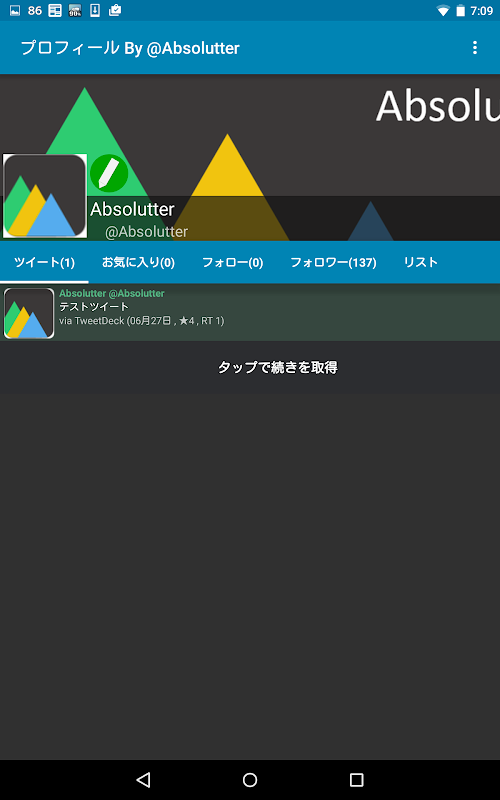Tap the download notification icon in status bar
The width and height of the screenshot is (500, 800).
(x=95, y=11)
